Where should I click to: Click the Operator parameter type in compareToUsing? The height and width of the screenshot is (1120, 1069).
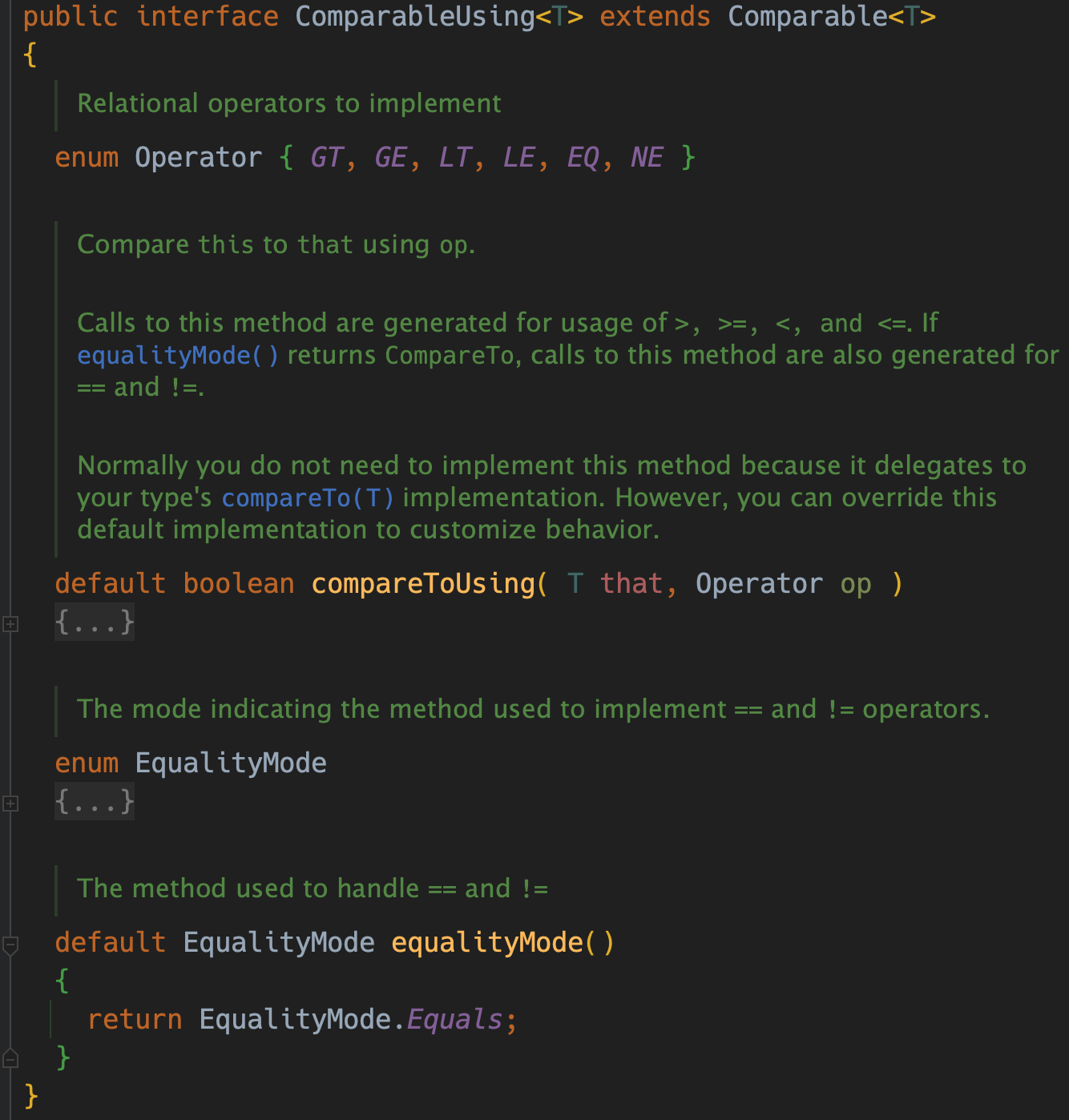click(x=759, y=583)
